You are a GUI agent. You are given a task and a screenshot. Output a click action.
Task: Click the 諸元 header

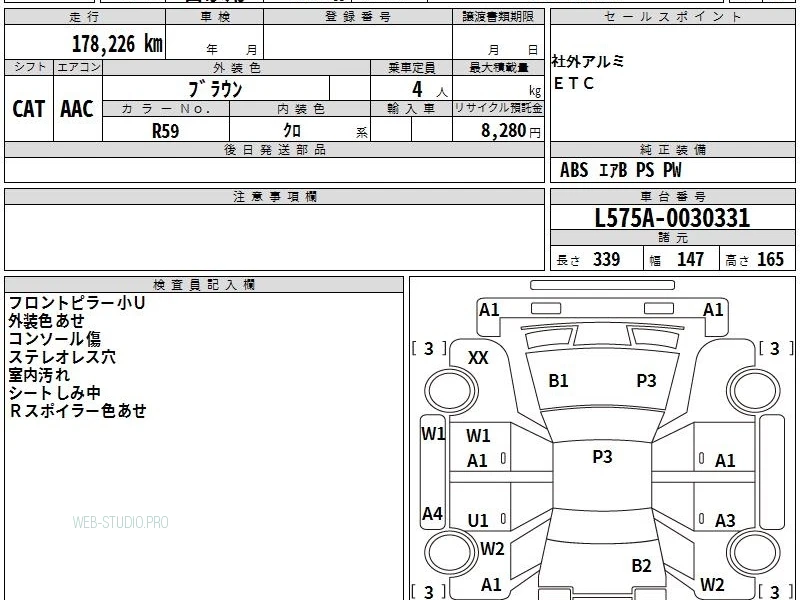672,238
